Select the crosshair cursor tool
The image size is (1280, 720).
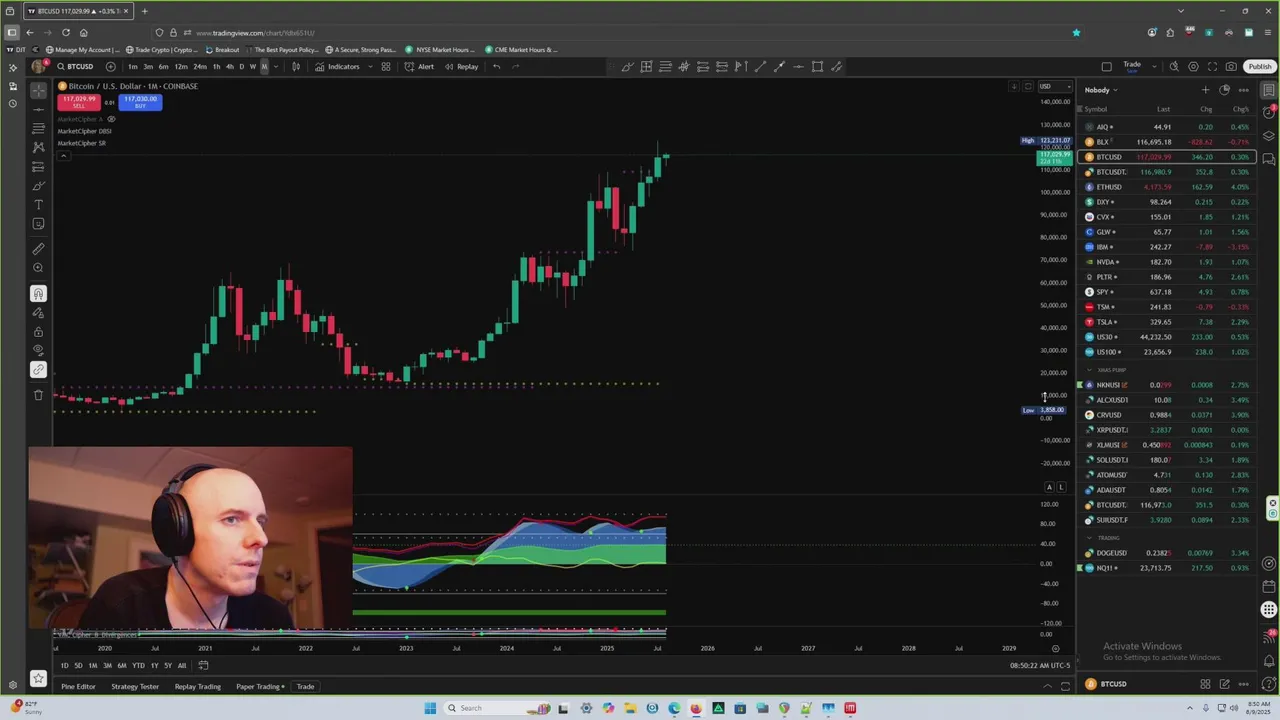pos(38,90)
